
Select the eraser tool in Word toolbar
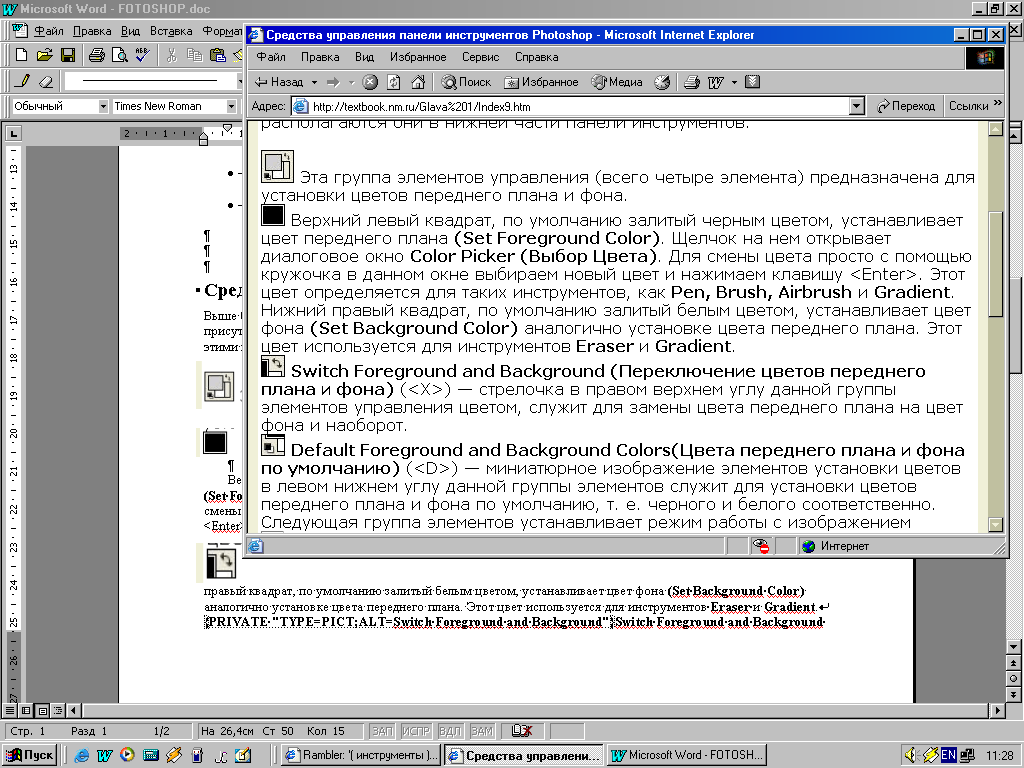click(x=45, y=81)
